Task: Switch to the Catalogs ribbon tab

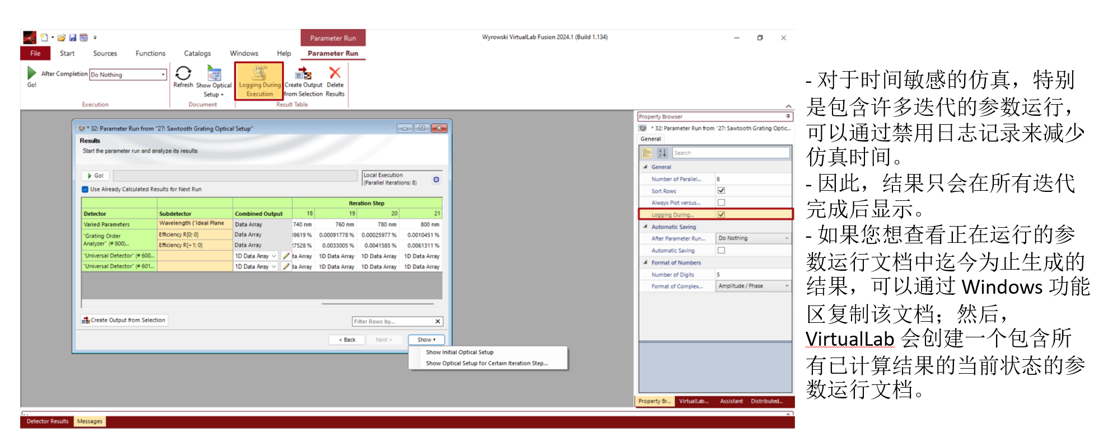Action: (x=197, y=53)
